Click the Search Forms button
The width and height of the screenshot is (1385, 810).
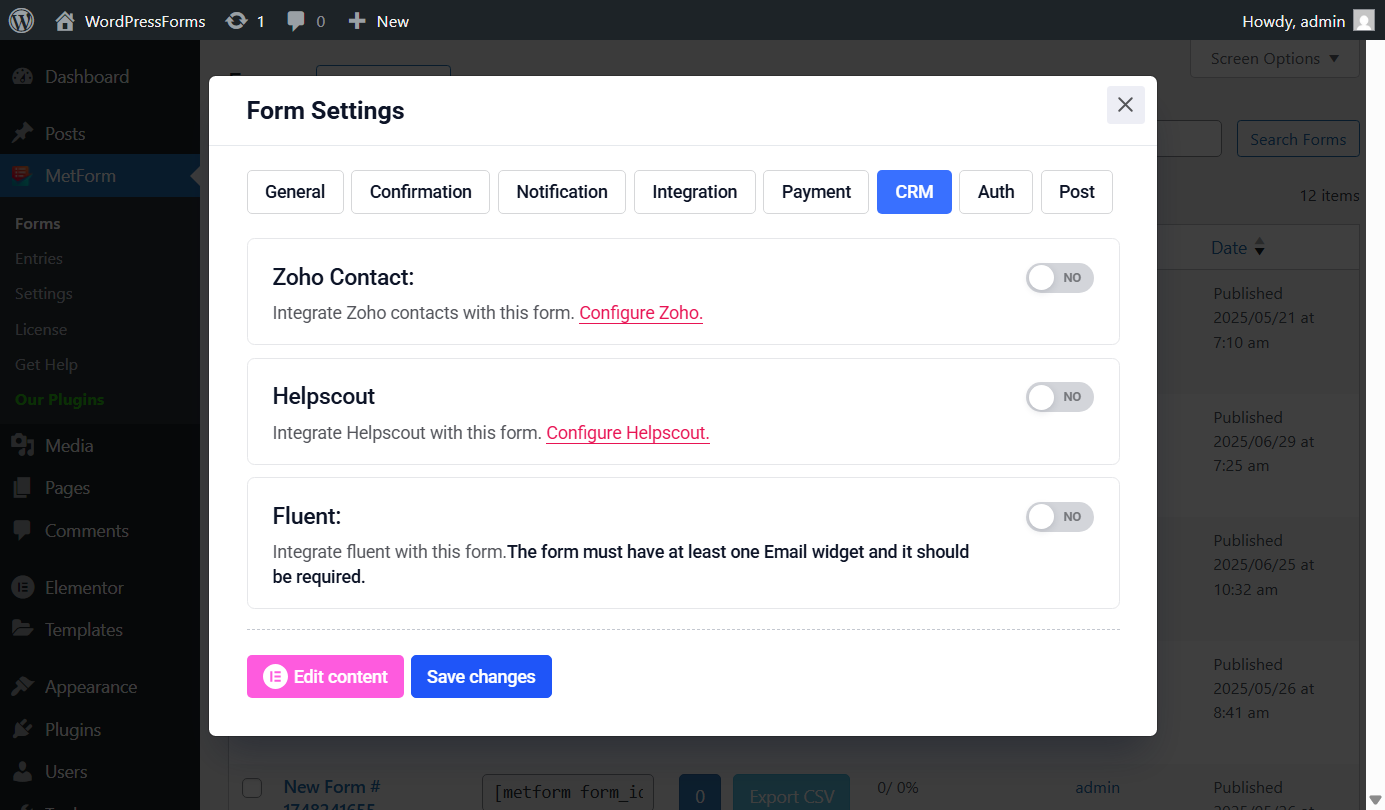point(1298,139)
